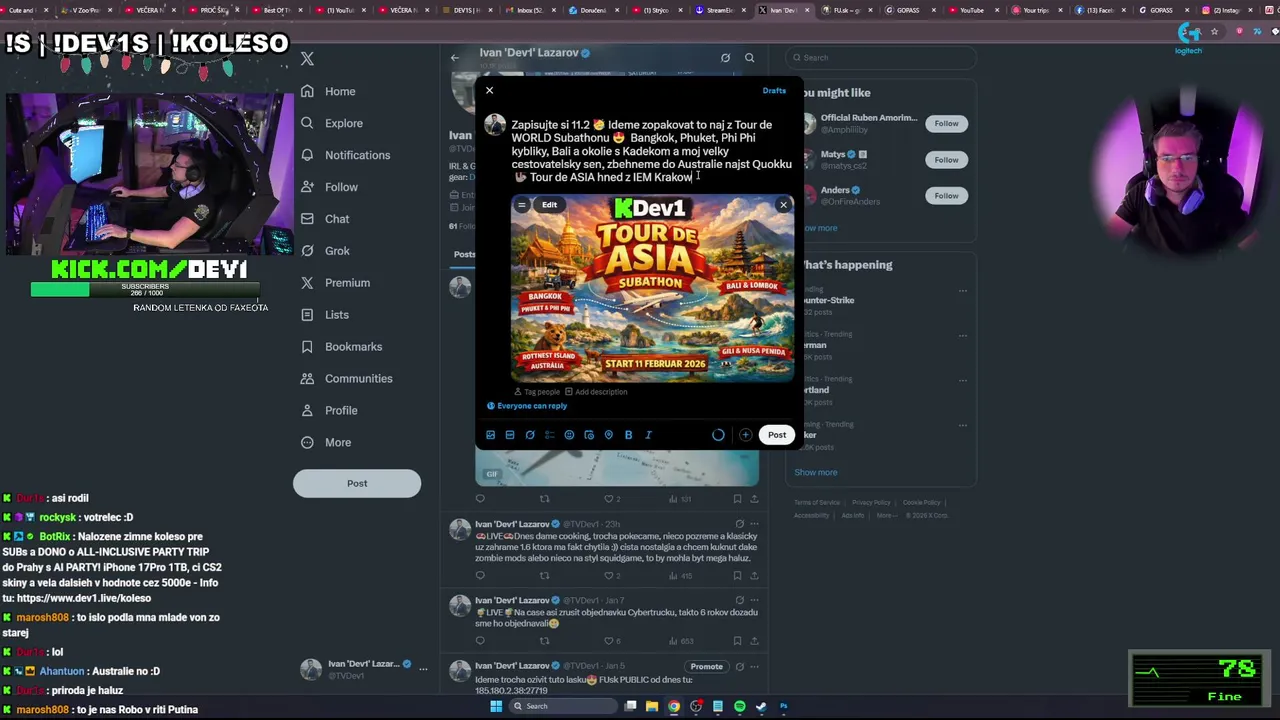Open Drafts in the composer
The image size is (1280, 720).
(774, 90)
